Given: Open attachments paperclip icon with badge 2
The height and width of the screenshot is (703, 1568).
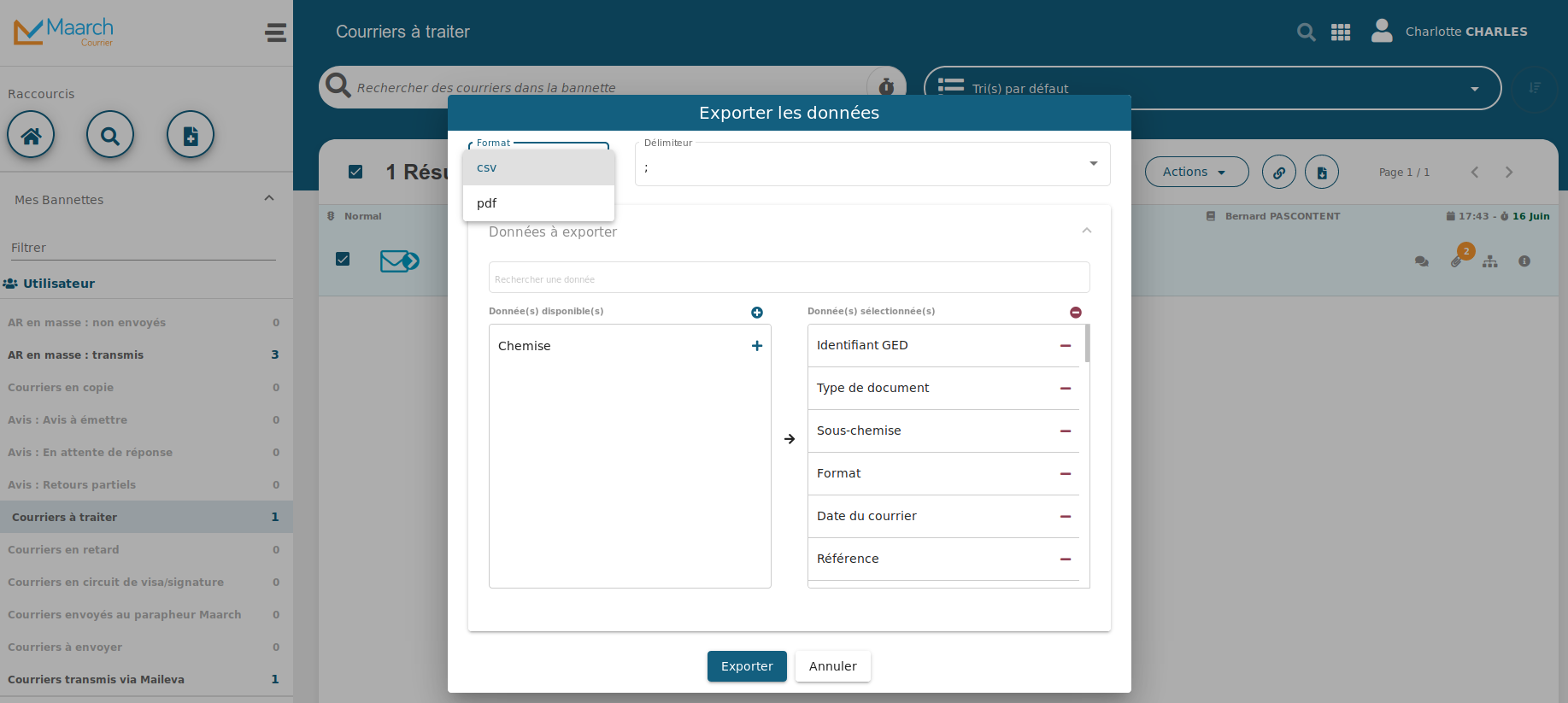Looking at the screenshot, I should 1456,261.
